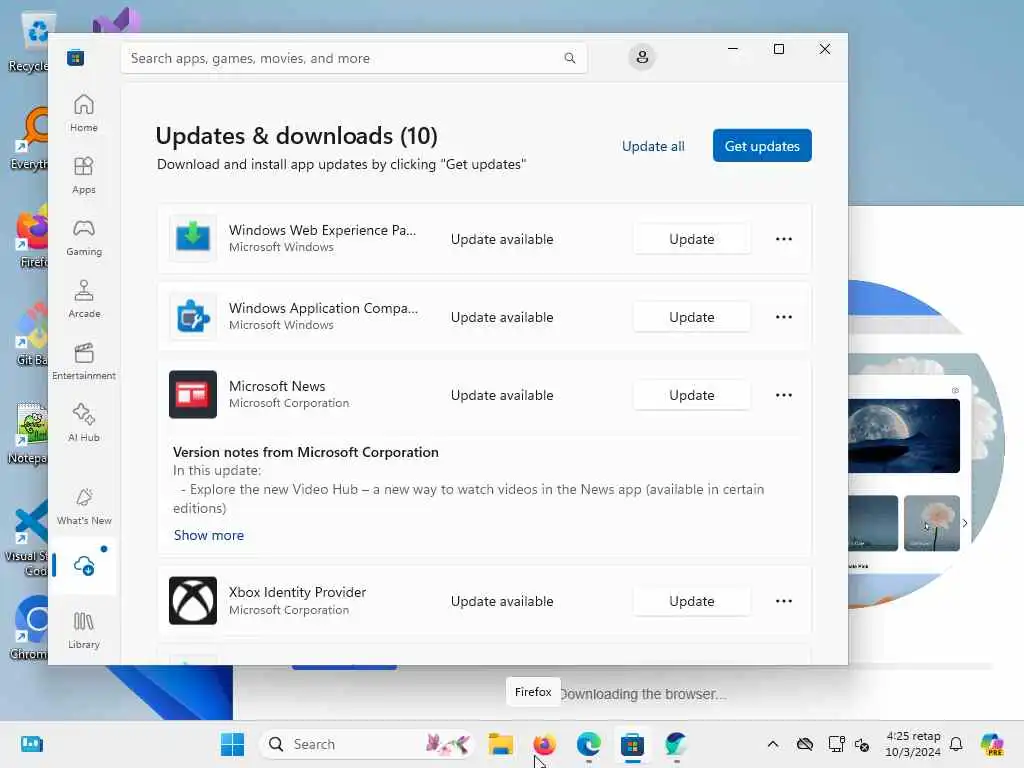Click the Update all link
This screenshot has height=768, width=1024.
click(653, 146)
